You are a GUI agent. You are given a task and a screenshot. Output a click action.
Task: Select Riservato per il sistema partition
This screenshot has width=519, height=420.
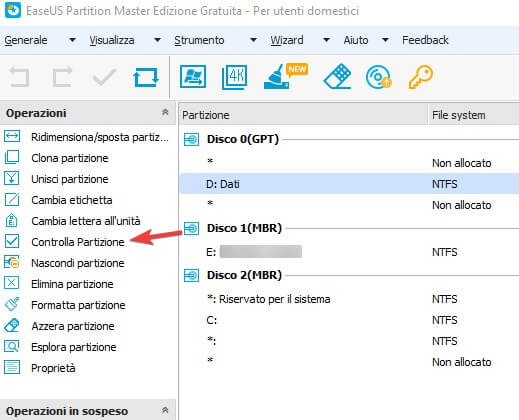coord(349,299)
